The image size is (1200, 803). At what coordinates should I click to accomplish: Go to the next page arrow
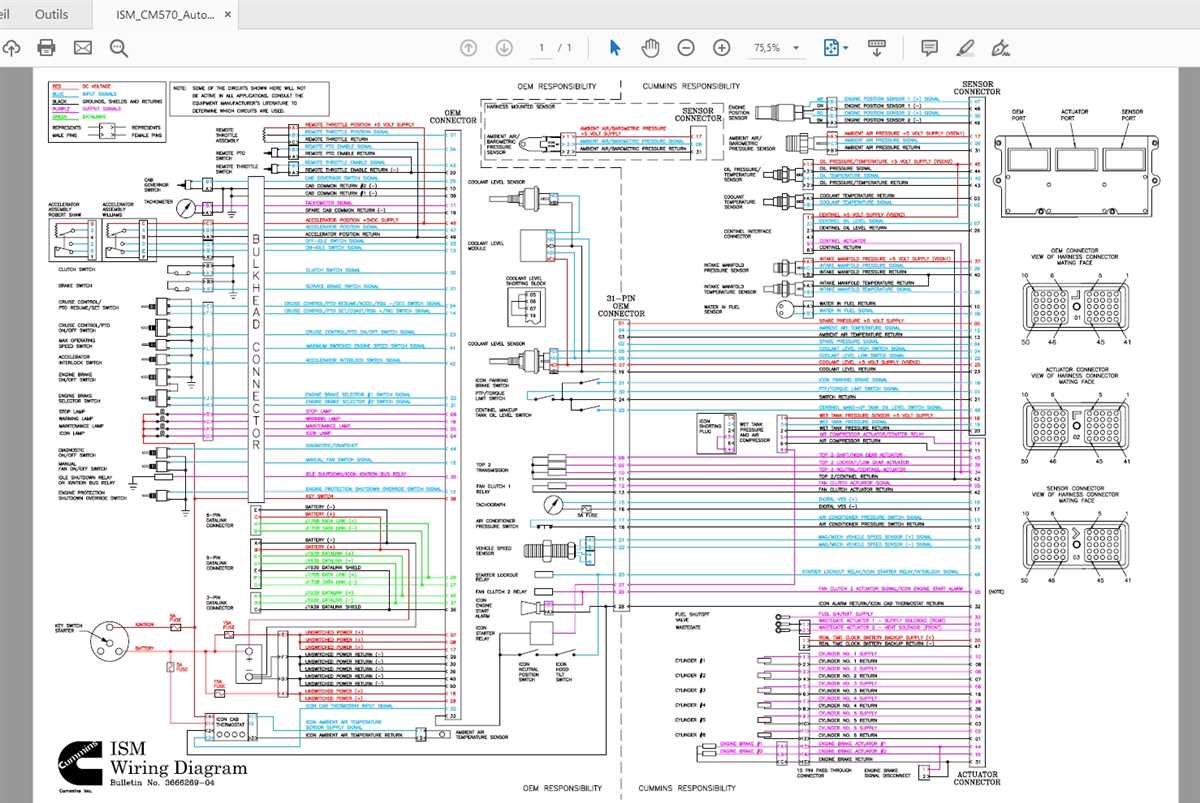504,47
